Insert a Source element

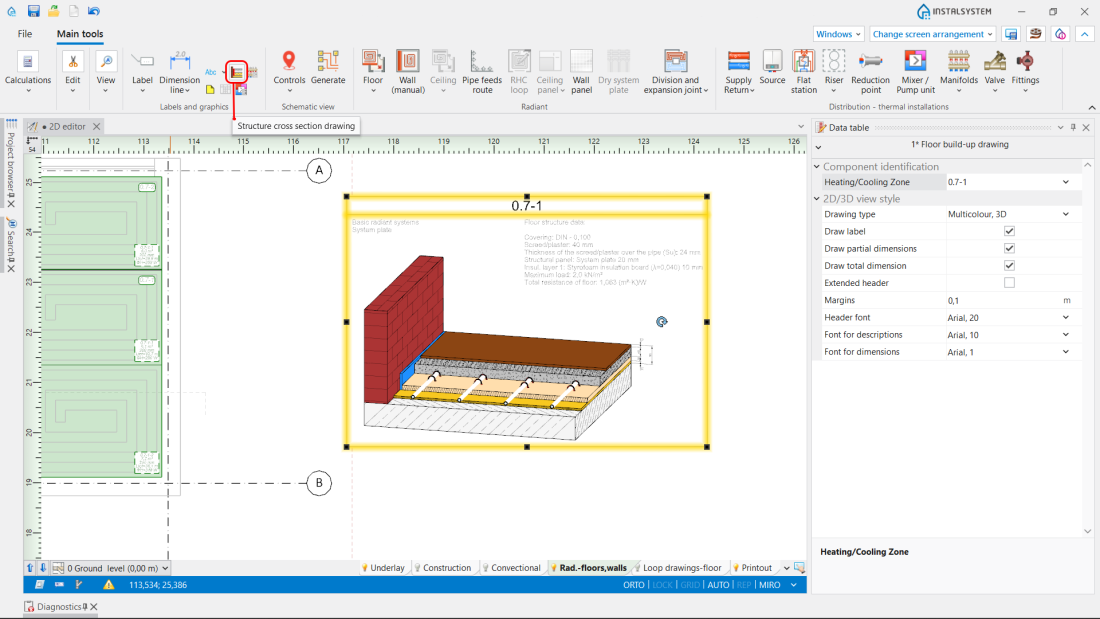772,68
